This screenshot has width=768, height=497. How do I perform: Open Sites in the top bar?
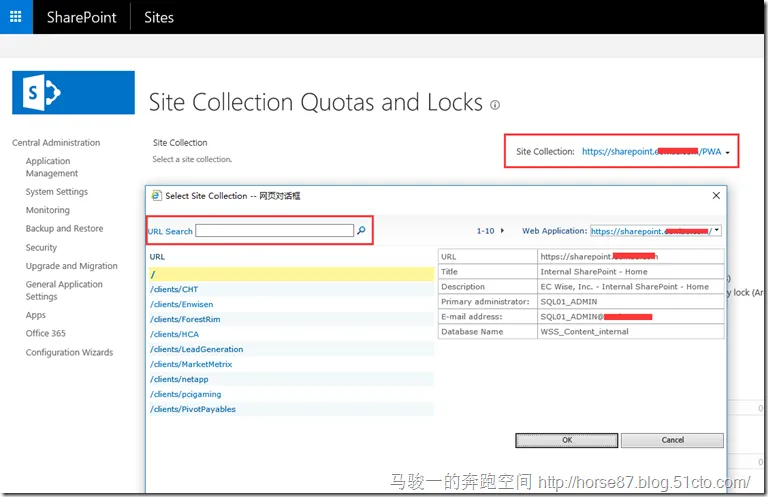point(158,17)
